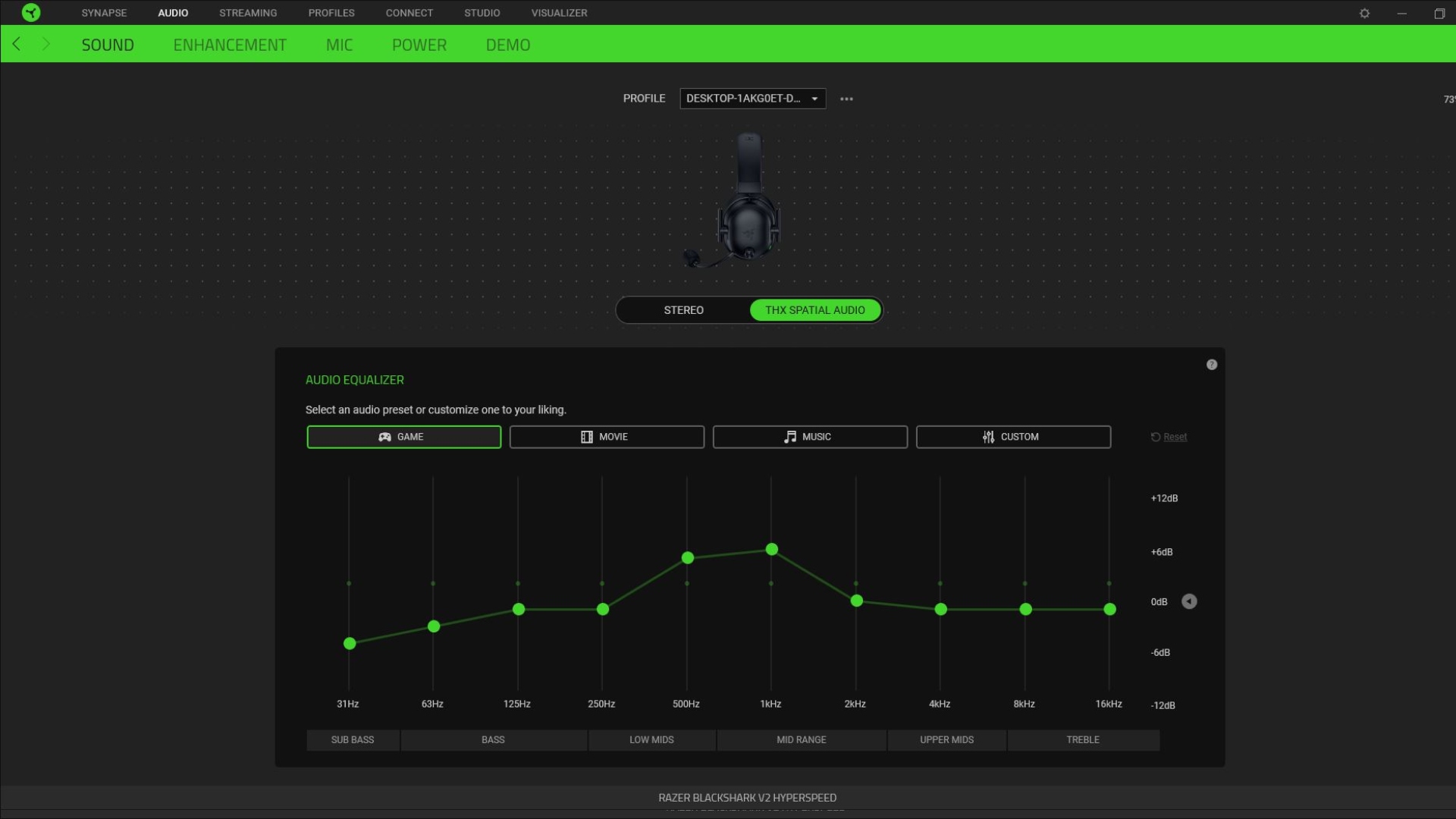
Task: Go back with the left arrow
Action: click(x=17, y=44)
